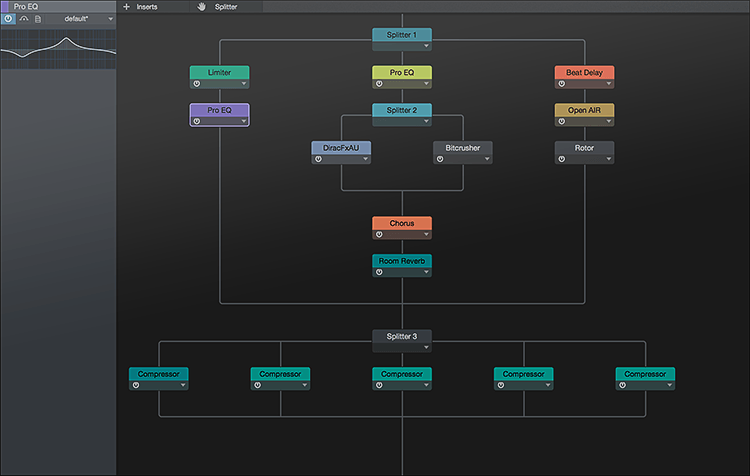Click the document icon in Pro EQ header

tap(38, 19)
